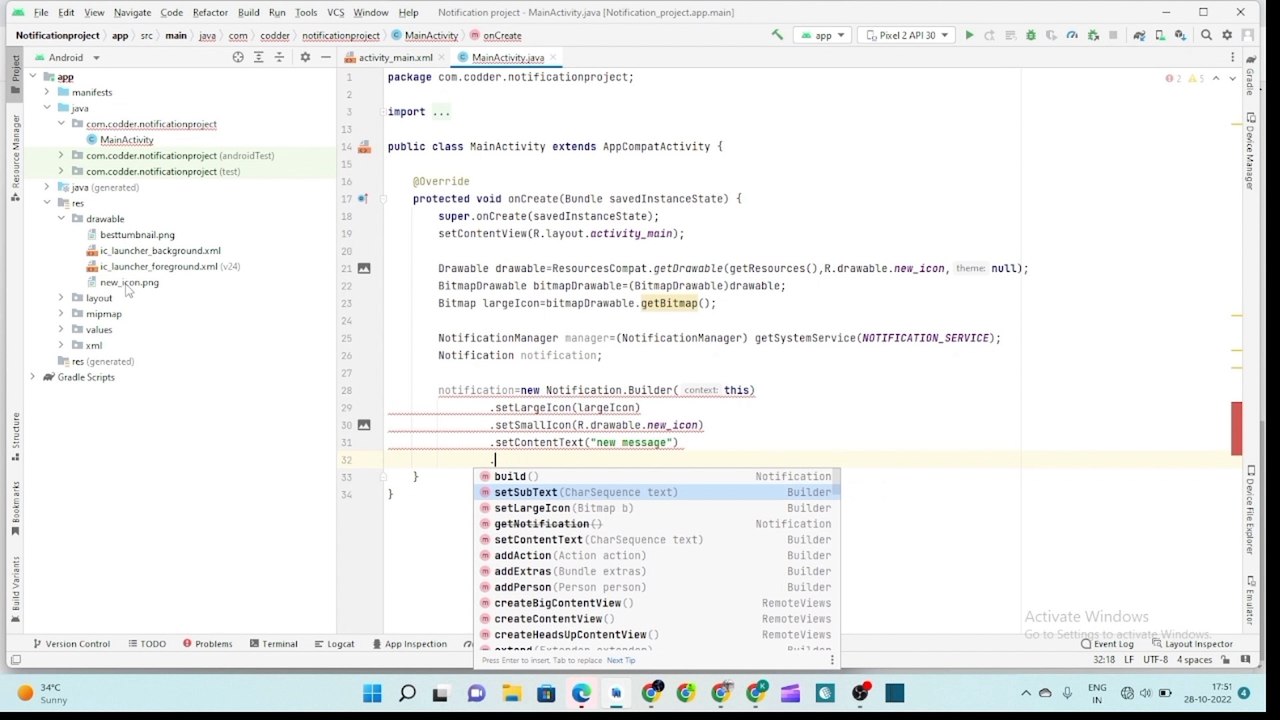Open Search Everywhere magnifier icon
The height and width of the screenshot is (720, 1280).
1206,35
